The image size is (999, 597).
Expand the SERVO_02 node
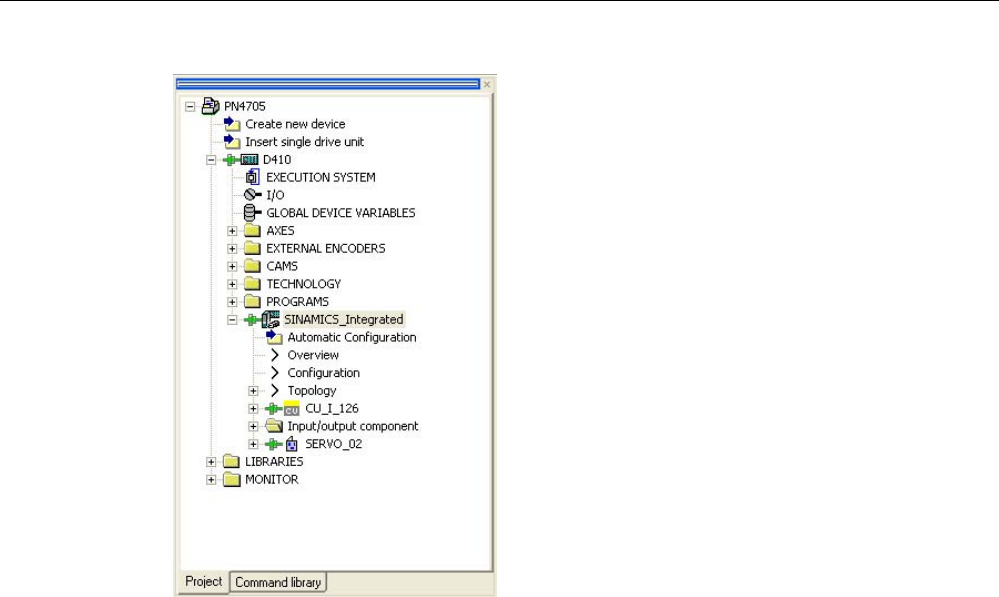click(x=254, y=444)
